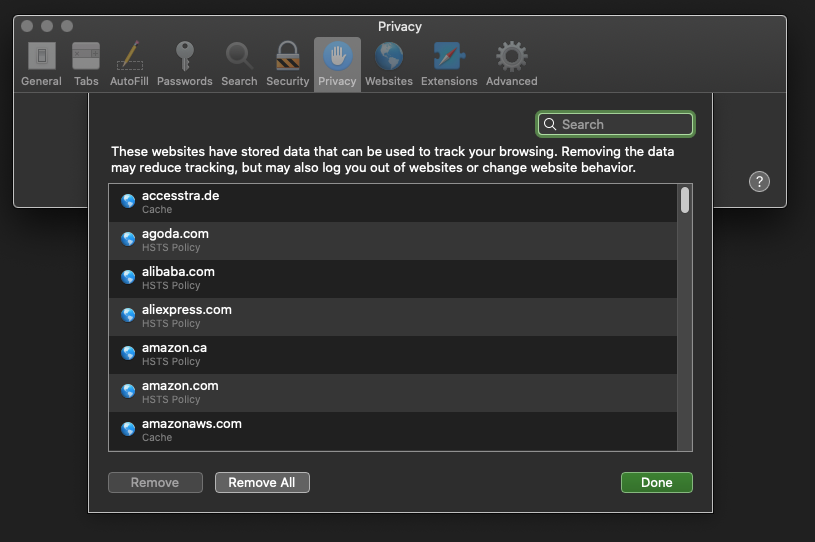This screenshot has height=542, width=815.
Task: Click the website list scrollbar thumb
Action: (x=685, y=200)
